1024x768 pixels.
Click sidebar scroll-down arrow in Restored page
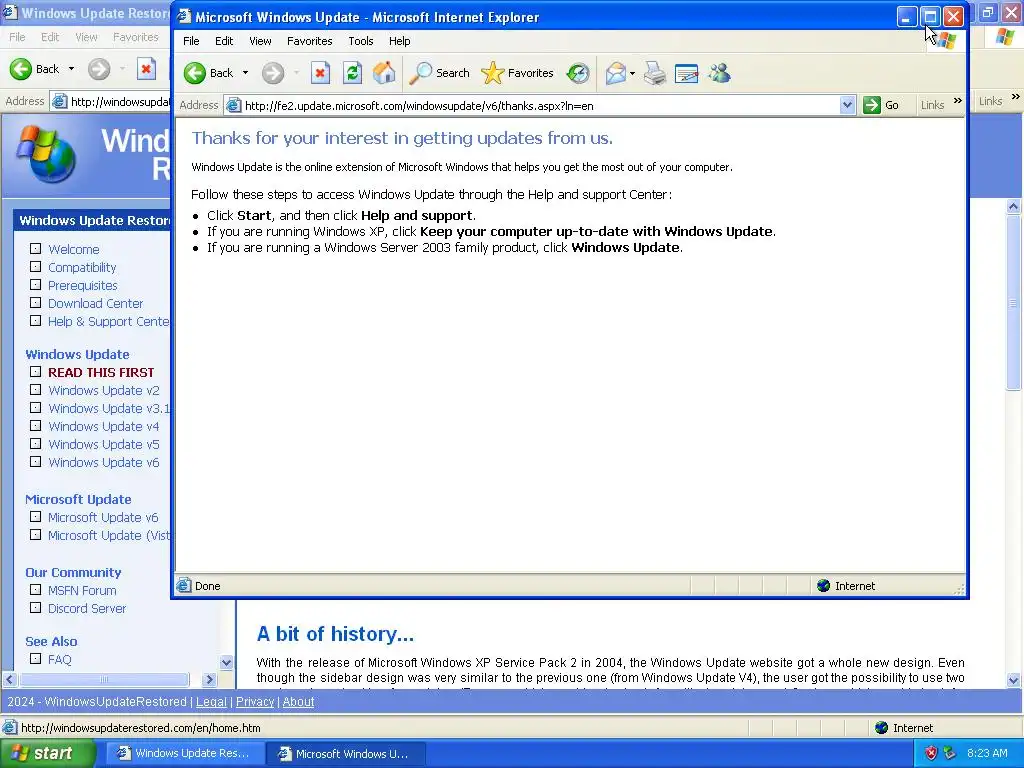click(227, 662)
